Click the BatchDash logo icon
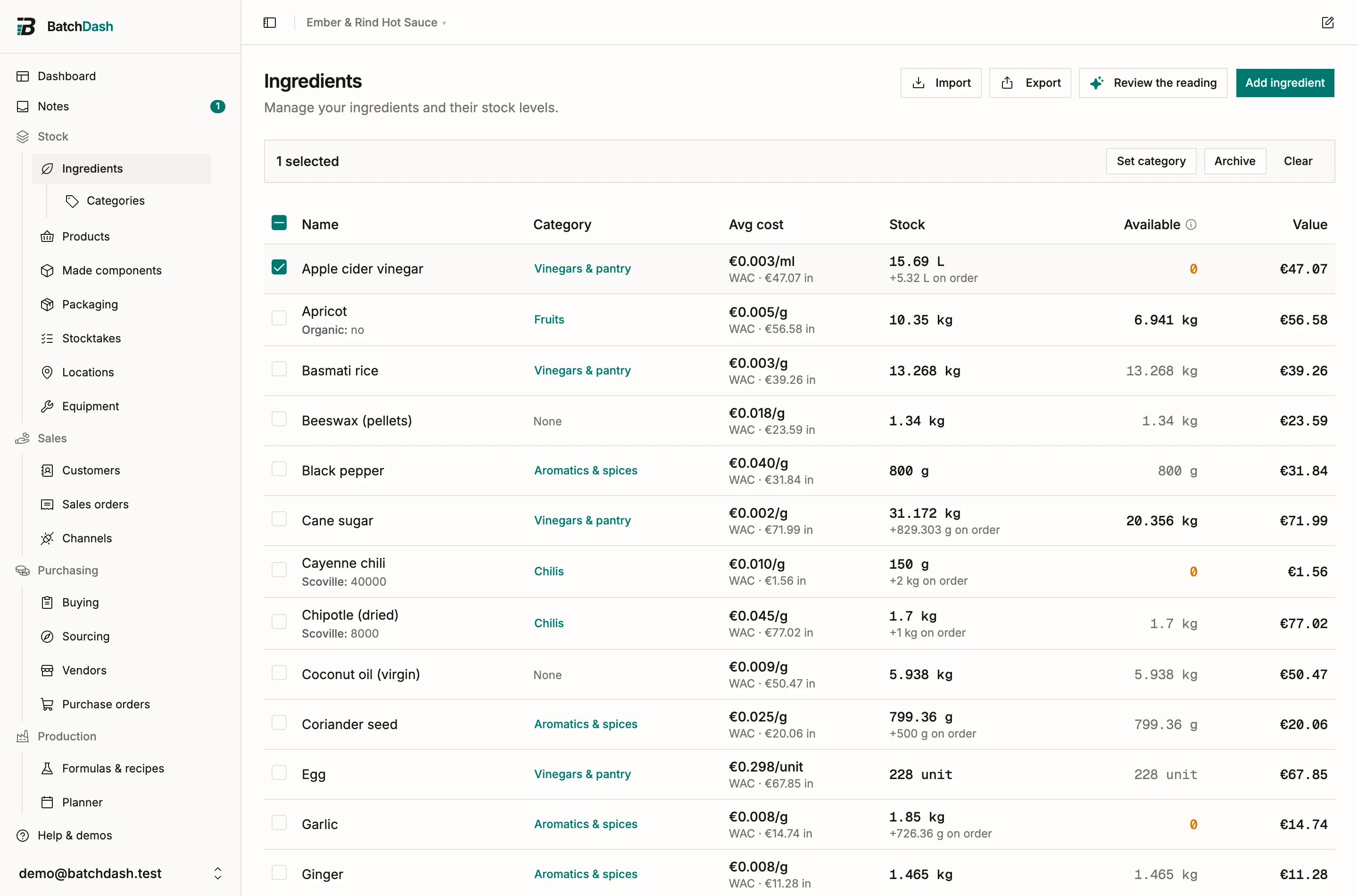 point(26,26)
